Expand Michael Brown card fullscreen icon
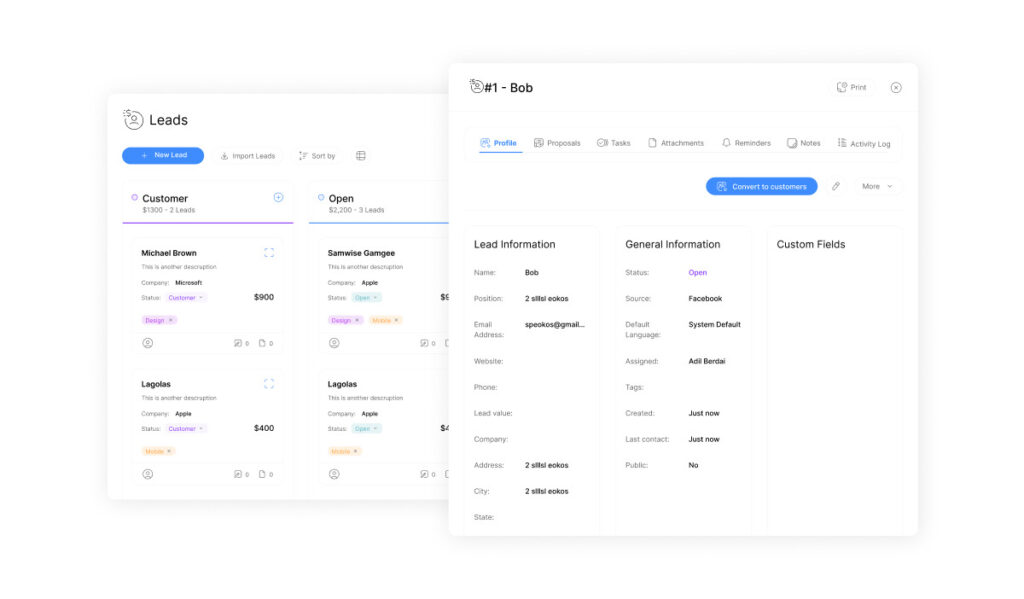1024x599 pixels. pyautogui.click(x=269, y=253)
